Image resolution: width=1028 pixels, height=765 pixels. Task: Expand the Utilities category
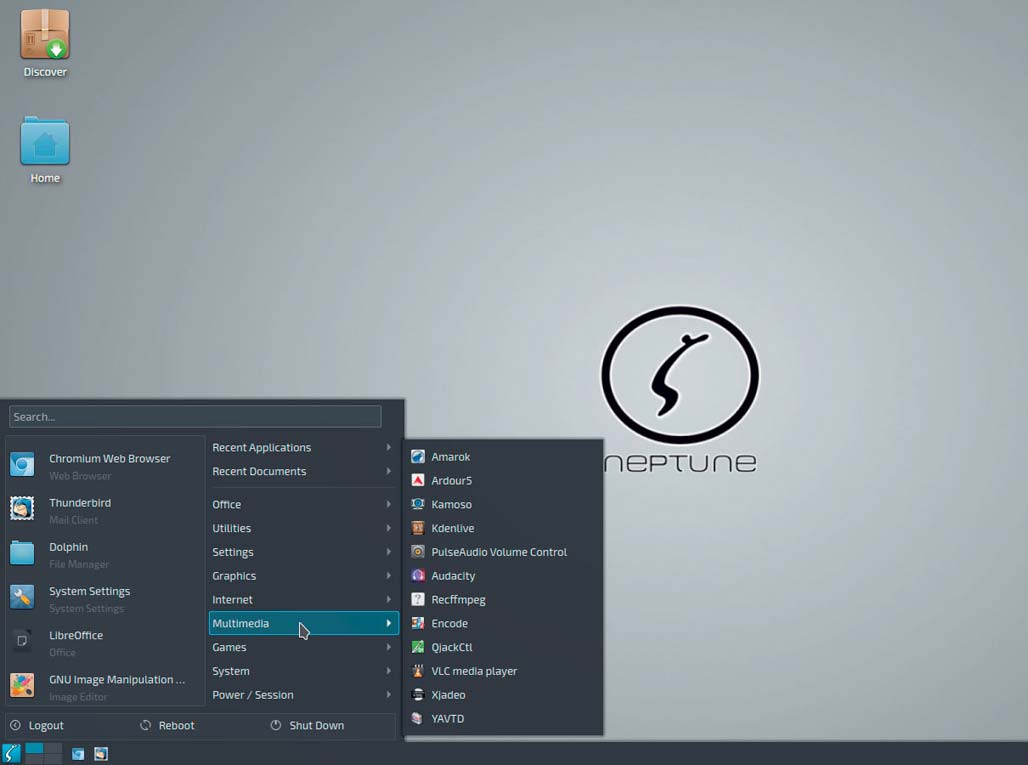(303, 528)
